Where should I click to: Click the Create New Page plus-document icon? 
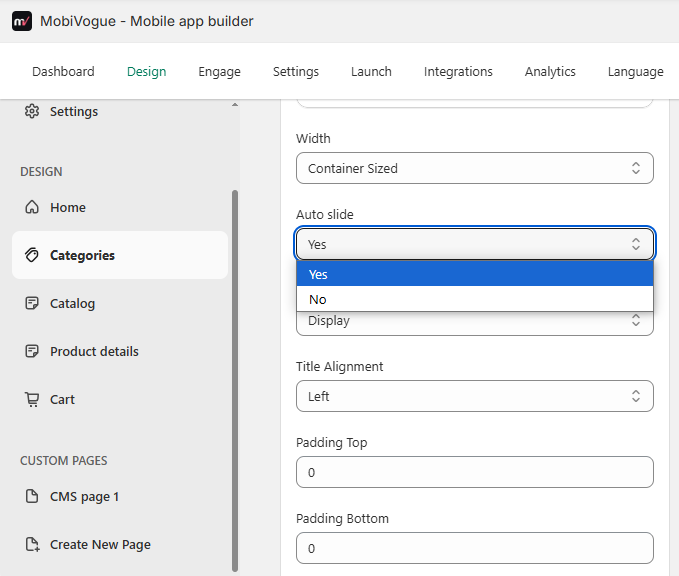click(x=32, y=544)
